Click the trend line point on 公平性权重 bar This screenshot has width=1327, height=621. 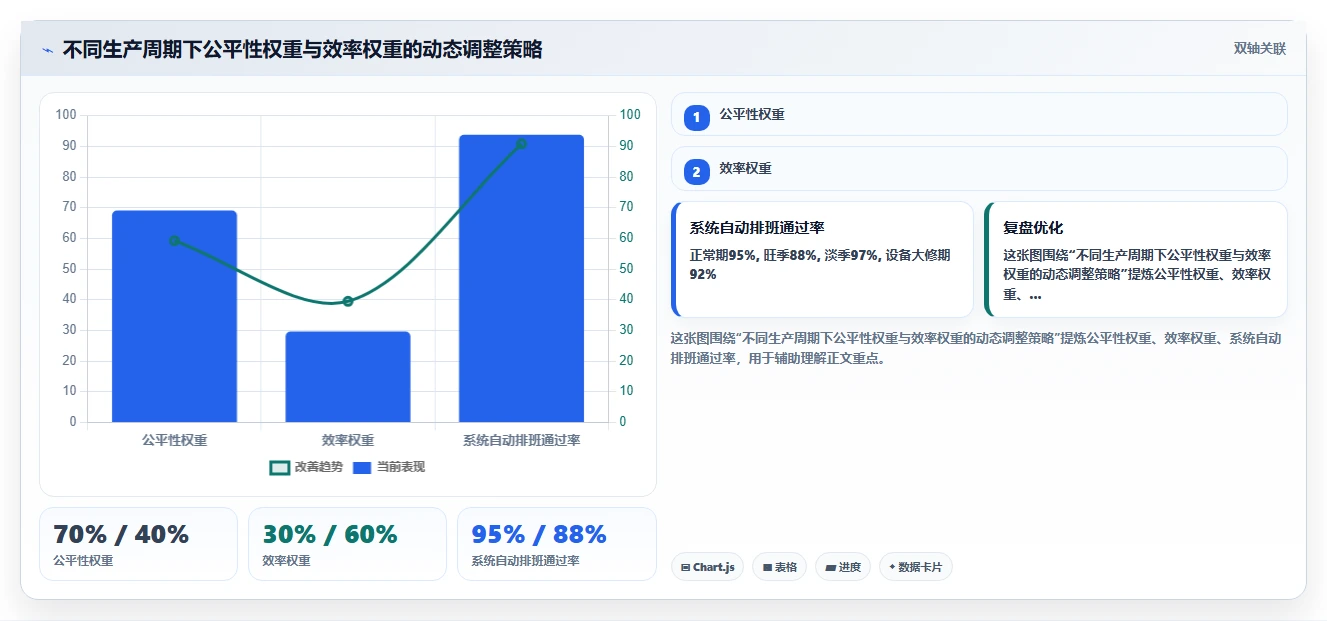pyautogui.click(x=174, y=240)
